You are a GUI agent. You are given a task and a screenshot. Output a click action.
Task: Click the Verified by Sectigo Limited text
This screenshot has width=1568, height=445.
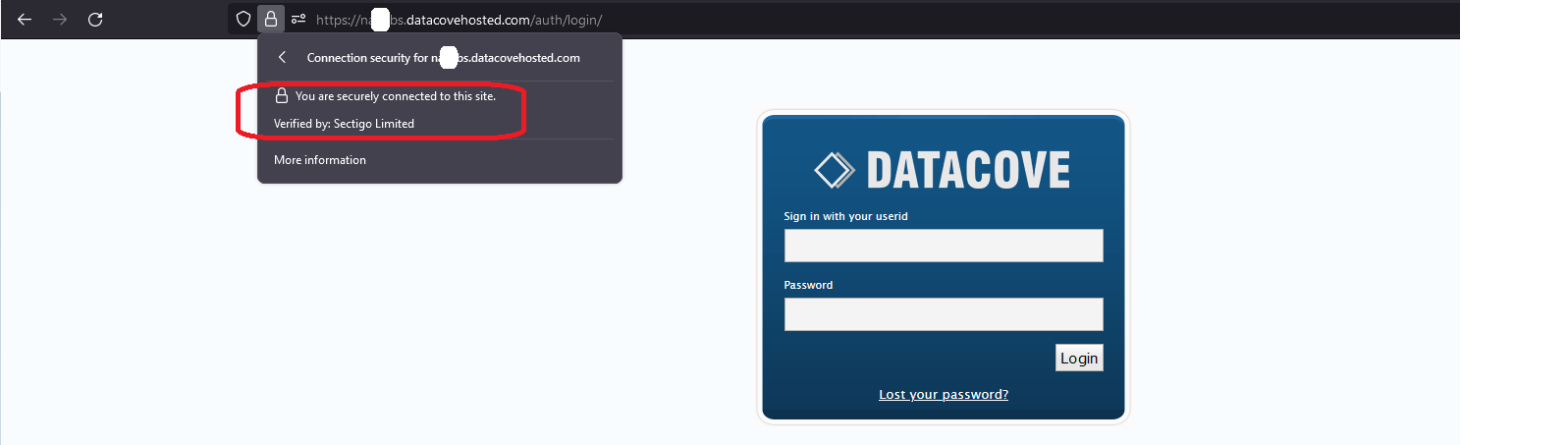(x=344, y=124)
